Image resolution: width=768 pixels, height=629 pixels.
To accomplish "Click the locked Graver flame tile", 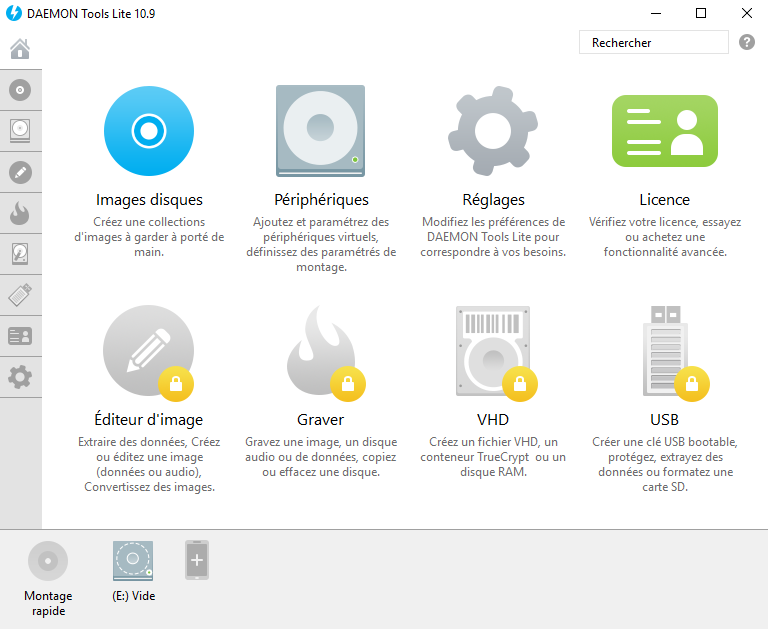I will tap(321, 351).
